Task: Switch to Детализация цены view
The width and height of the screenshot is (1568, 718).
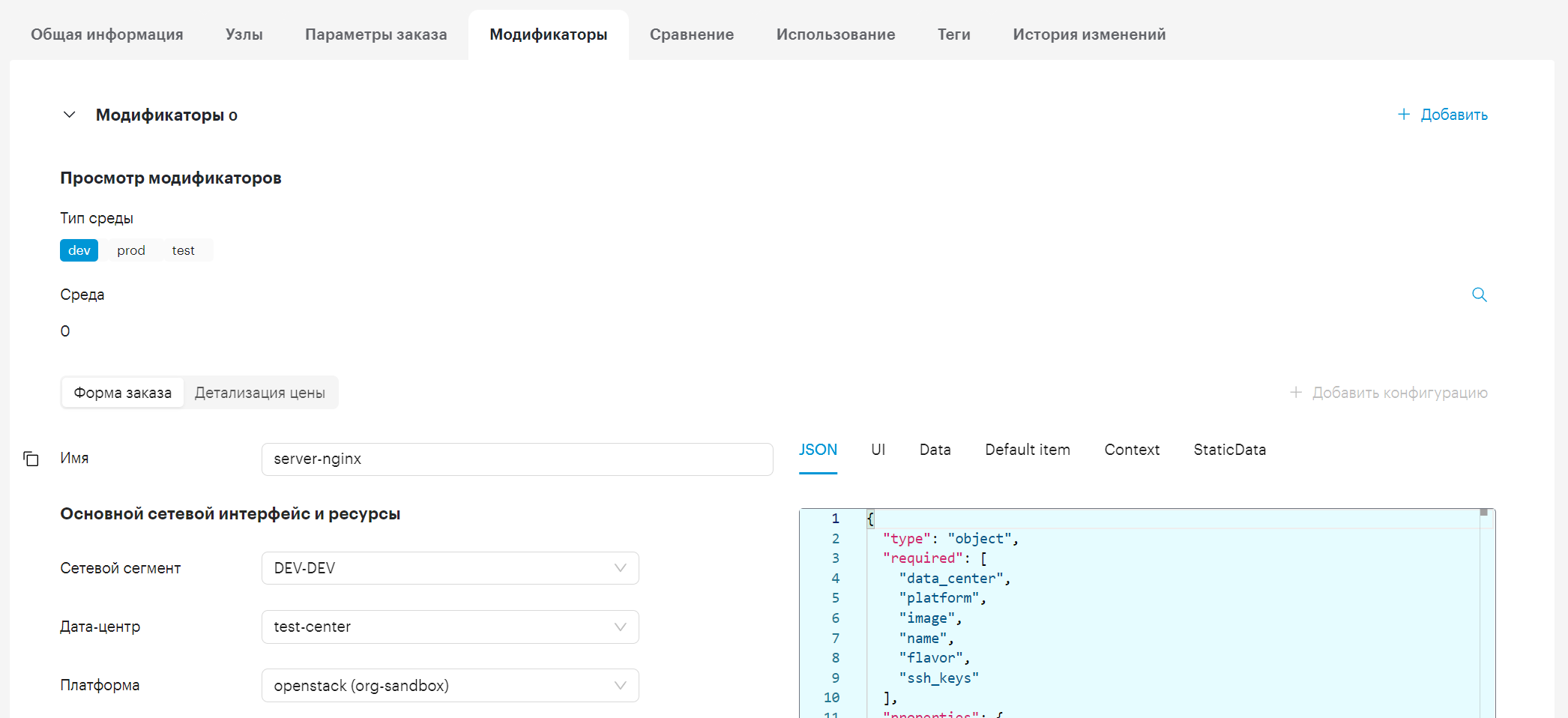Action: 260,393
